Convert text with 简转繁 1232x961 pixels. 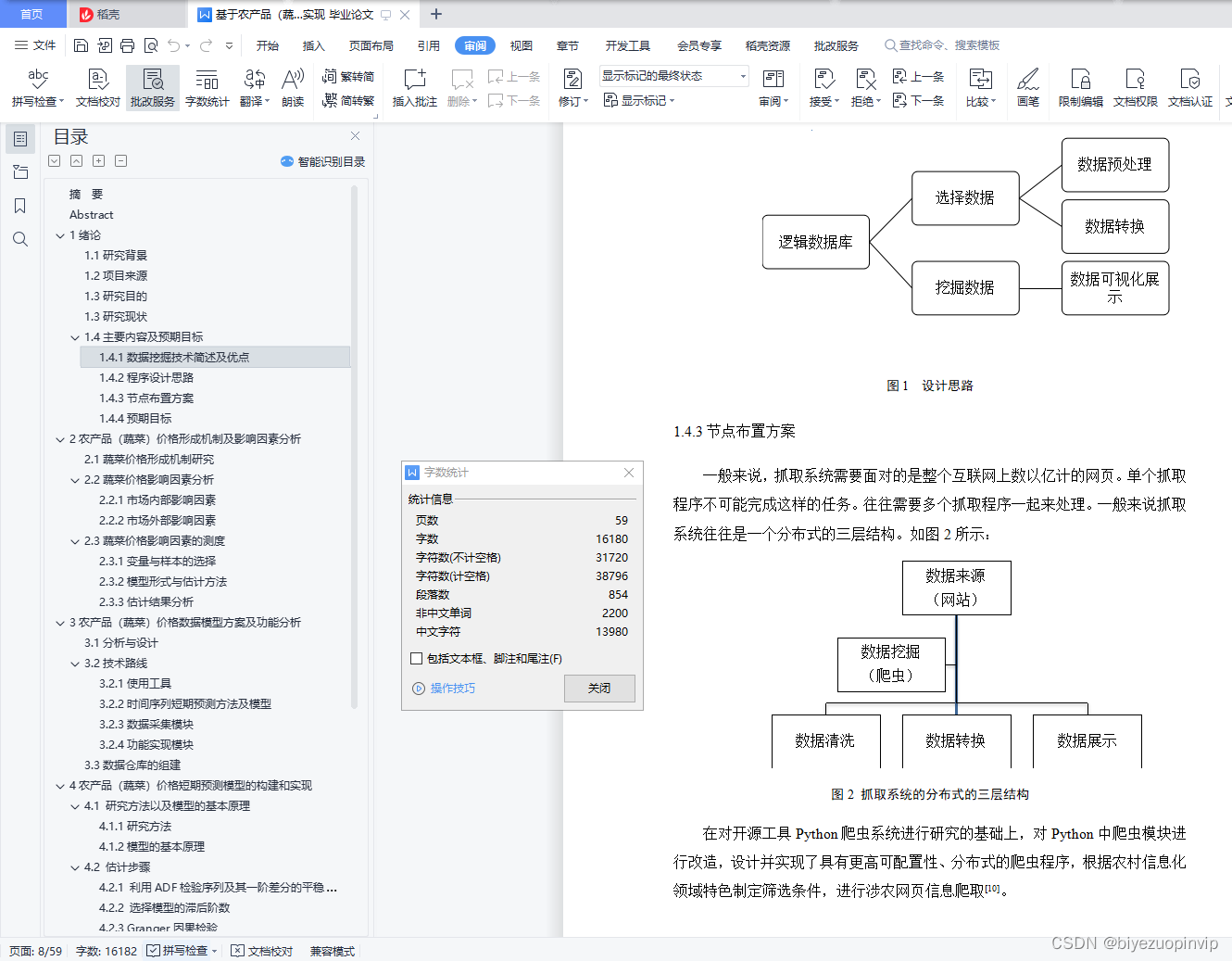coord(348,100)
